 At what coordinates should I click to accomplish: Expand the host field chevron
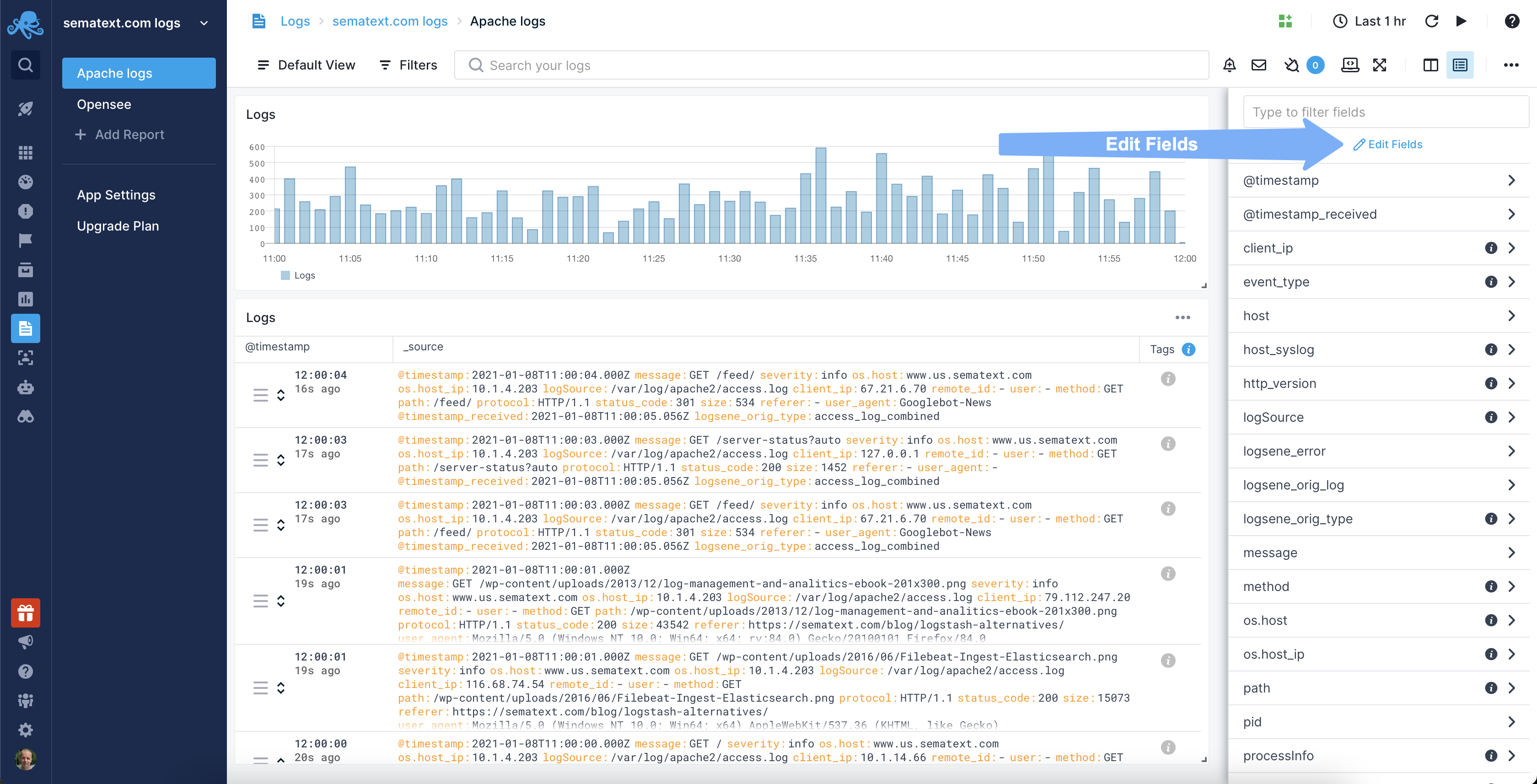click(1511, 316)
